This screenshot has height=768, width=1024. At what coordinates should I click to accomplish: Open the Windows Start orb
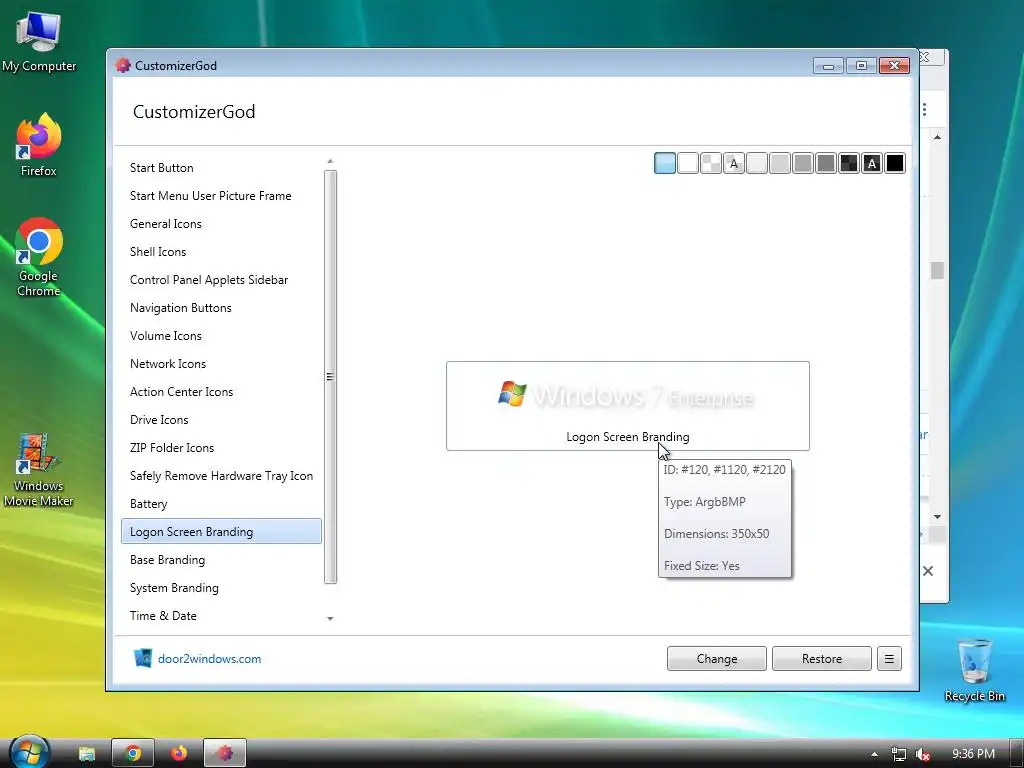pyautogui.click(x=29, y=752)
